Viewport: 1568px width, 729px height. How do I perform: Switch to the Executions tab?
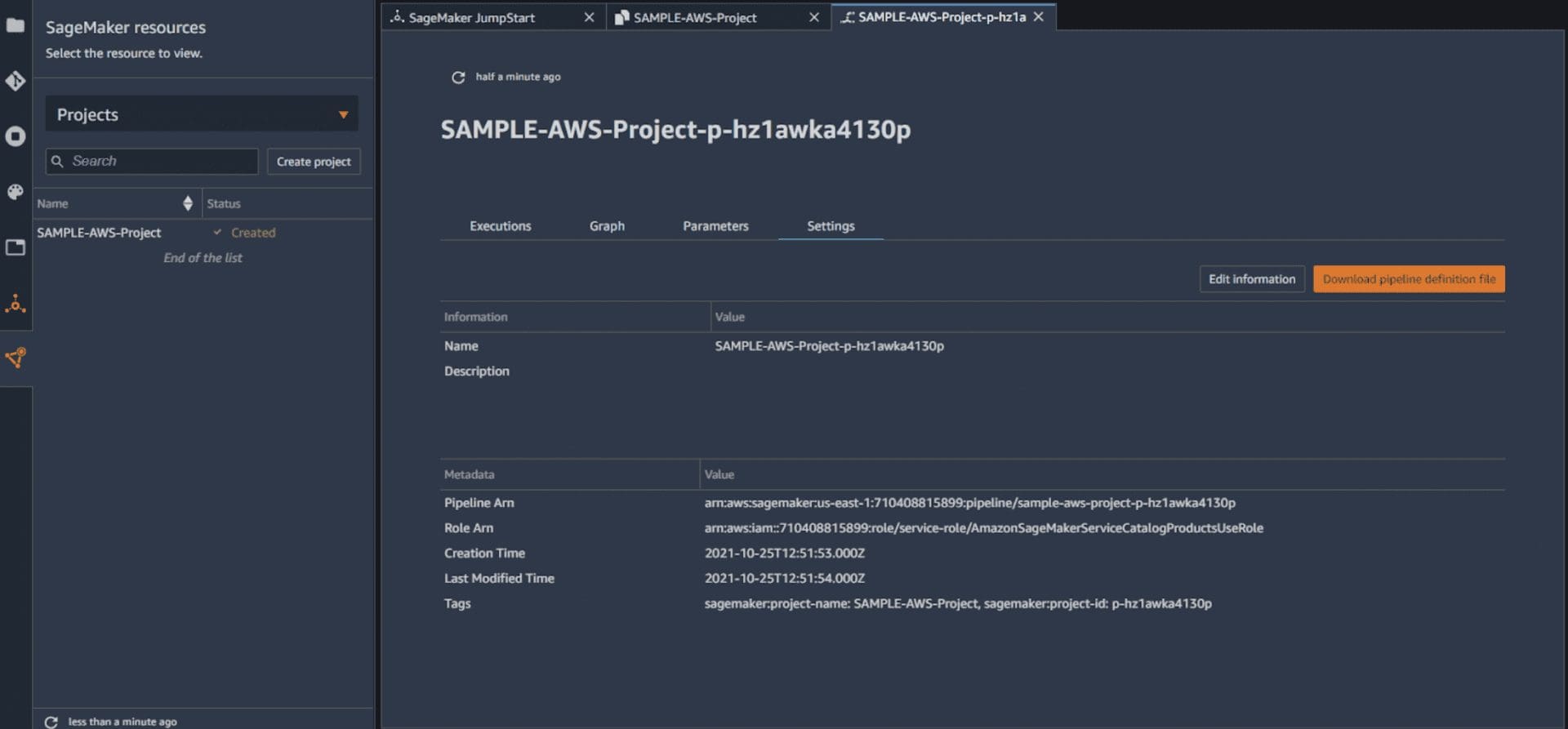coord(500,226)
